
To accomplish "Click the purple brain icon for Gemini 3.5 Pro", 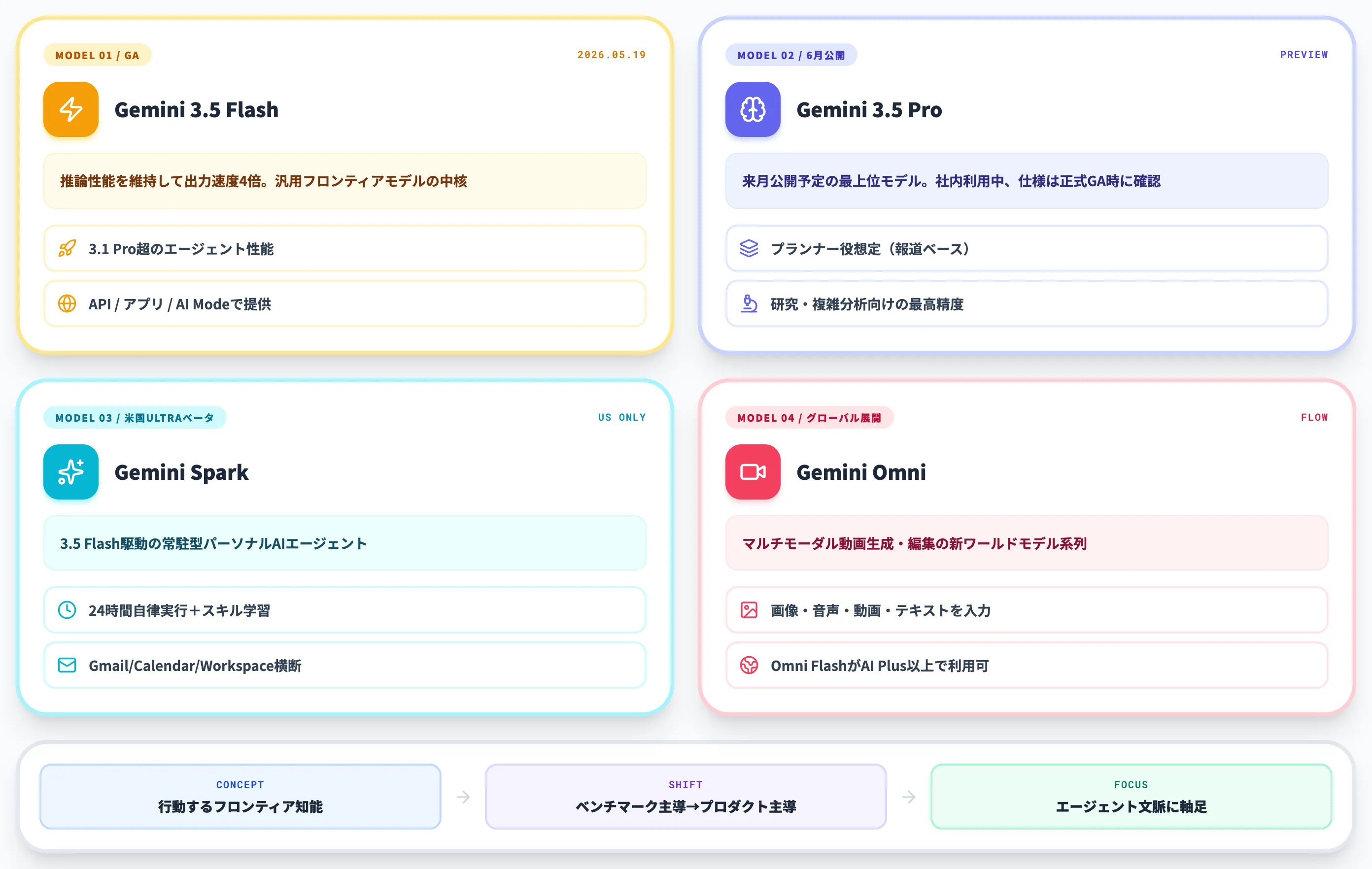I will click(753, 109).
